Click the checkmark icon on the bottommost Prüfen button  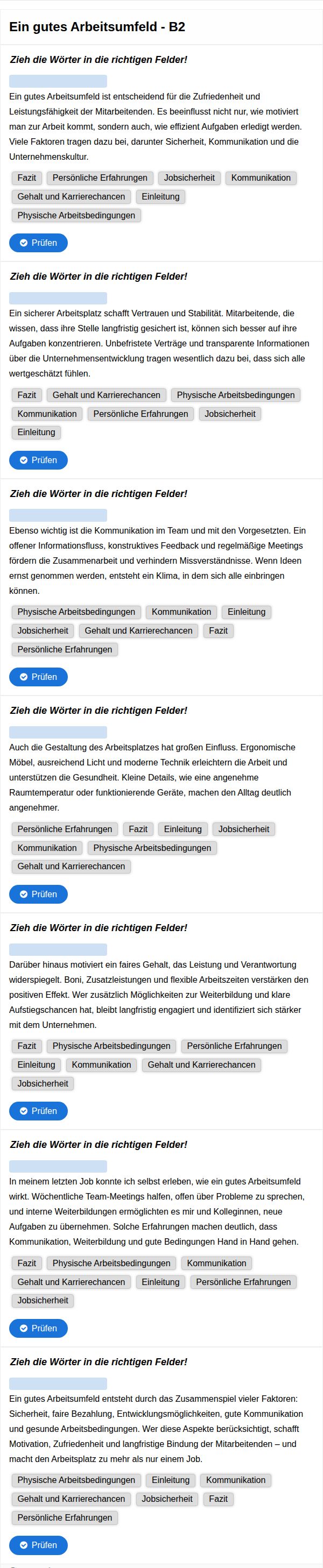(x=24, y=1545)
